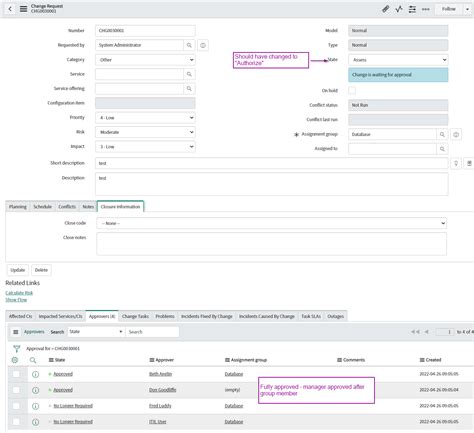
Task: Switch to the Notes tab
Action: (88, 207)
